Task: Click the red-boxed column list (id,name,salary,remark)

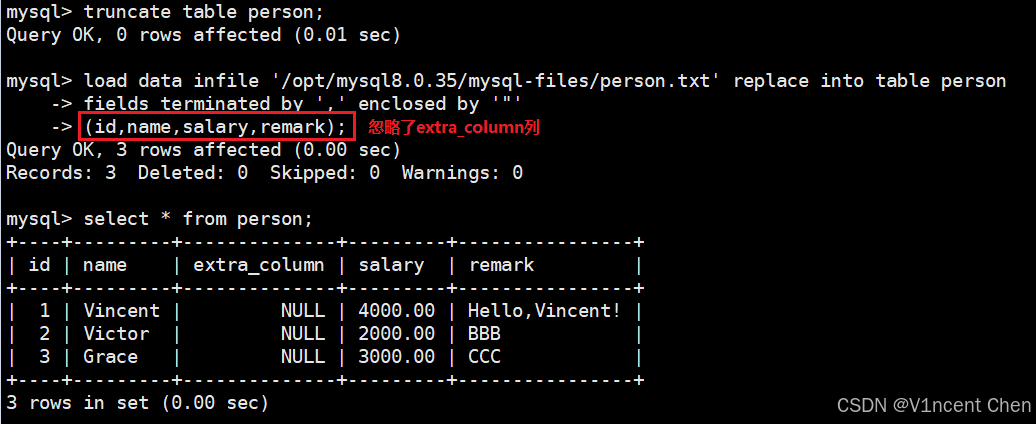Action: [217, 127]
